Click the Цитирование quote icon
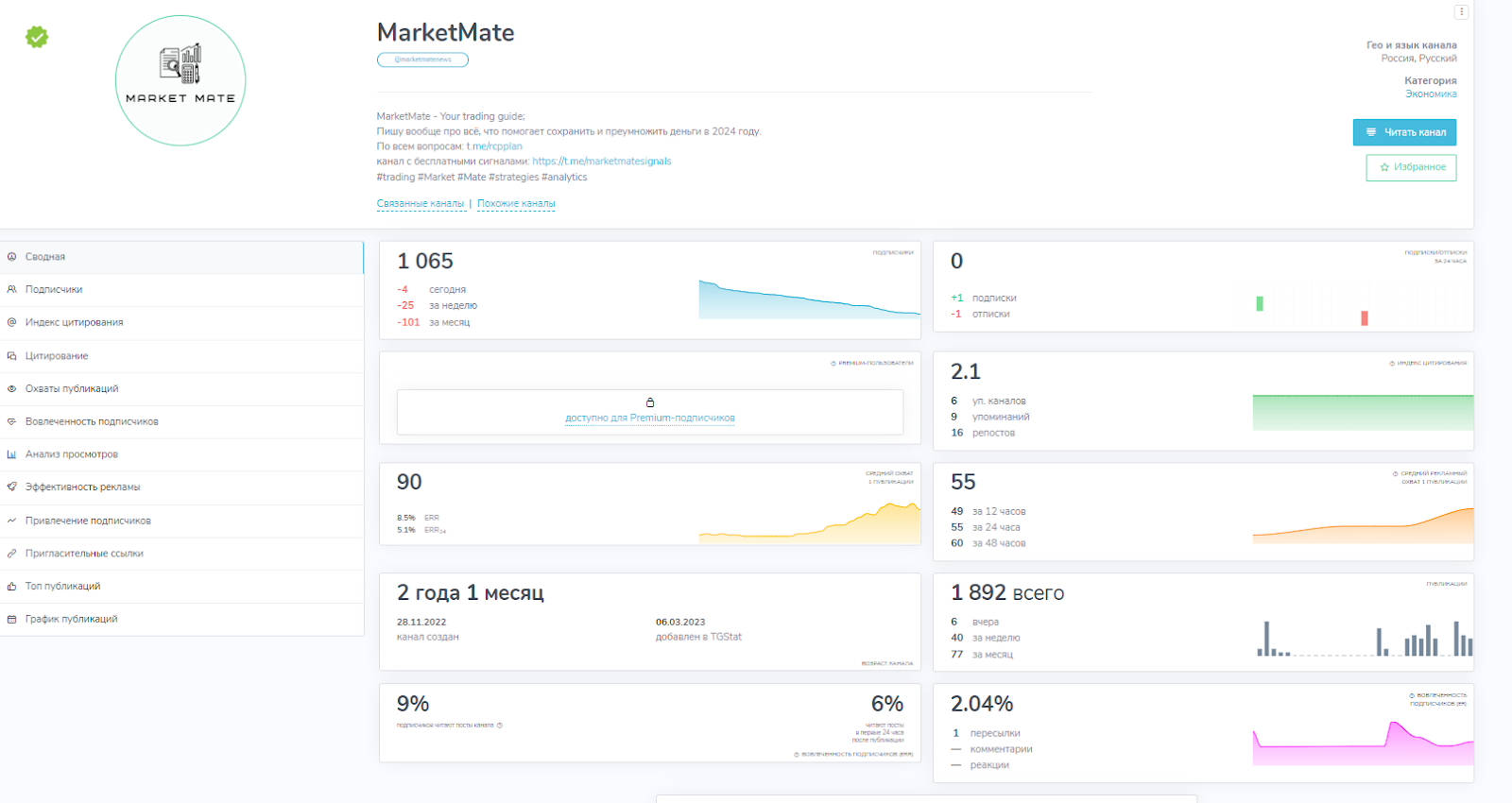This screenshot has width=1512, height=803. point(11,356)
